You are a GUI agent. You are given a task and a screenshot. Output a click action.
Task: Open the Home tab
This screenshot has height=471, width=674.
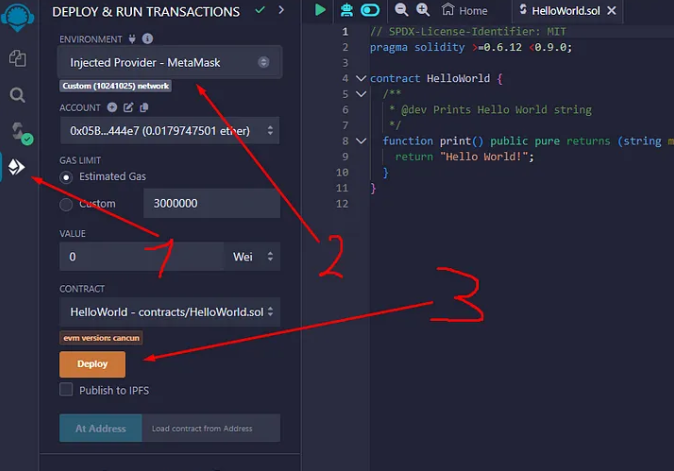pyautogui.click(x=464, y=10)
